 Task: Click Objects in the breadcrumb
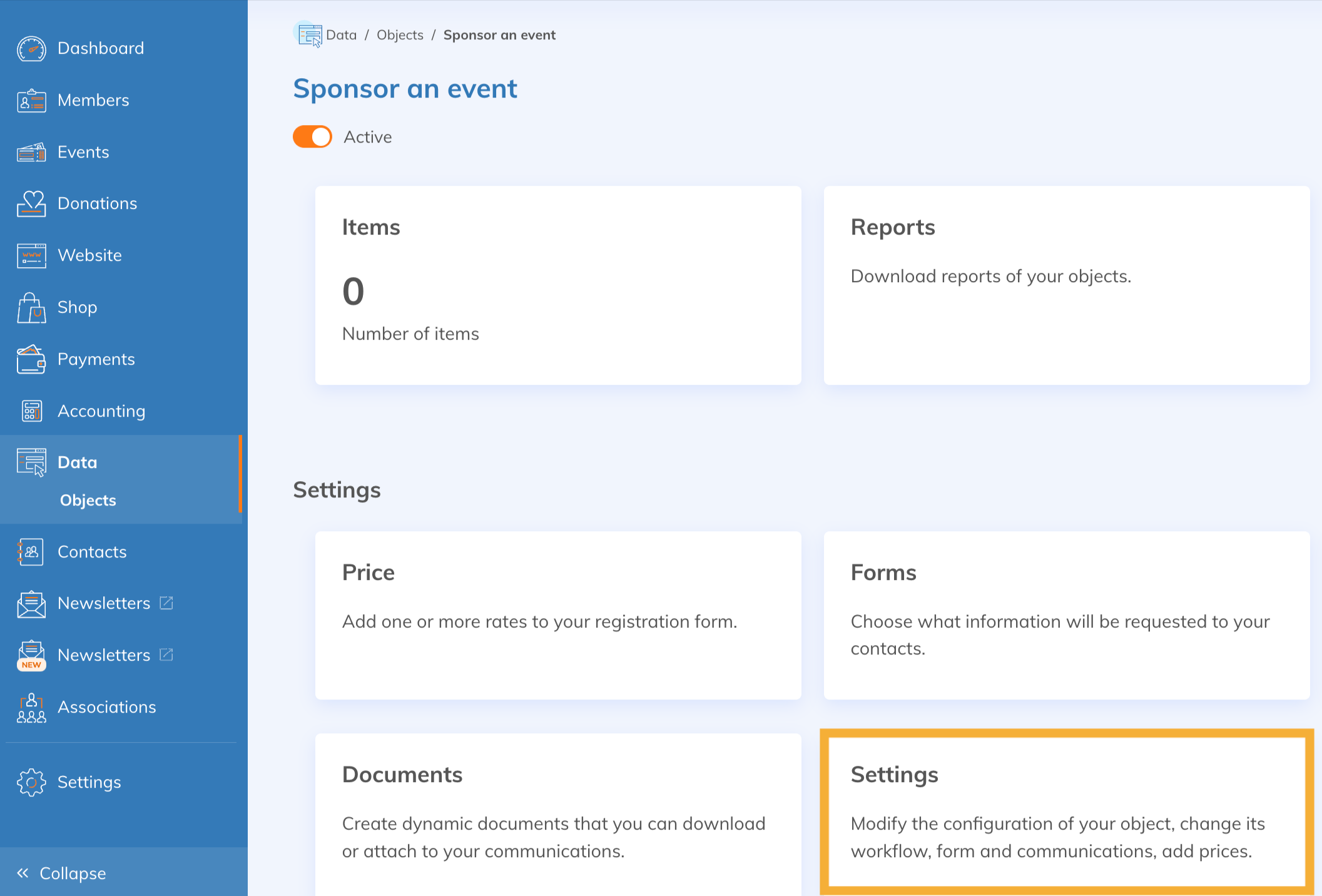[400, 35]
